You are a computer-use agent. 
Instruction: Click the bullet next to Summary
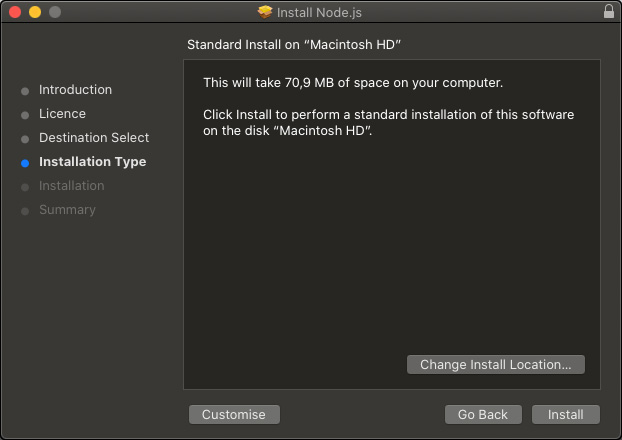pyautogui.click(x=25, y=211)
